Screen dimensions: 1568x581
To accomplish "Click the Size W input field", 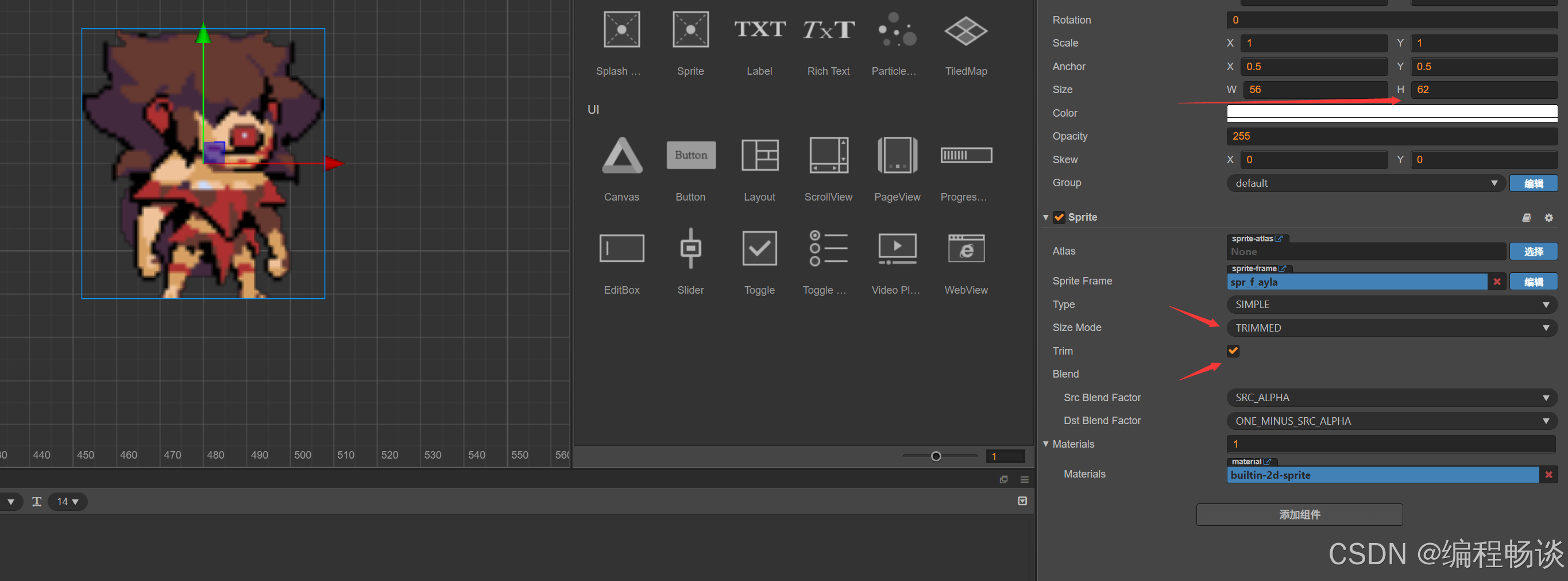I will 1315,90.
